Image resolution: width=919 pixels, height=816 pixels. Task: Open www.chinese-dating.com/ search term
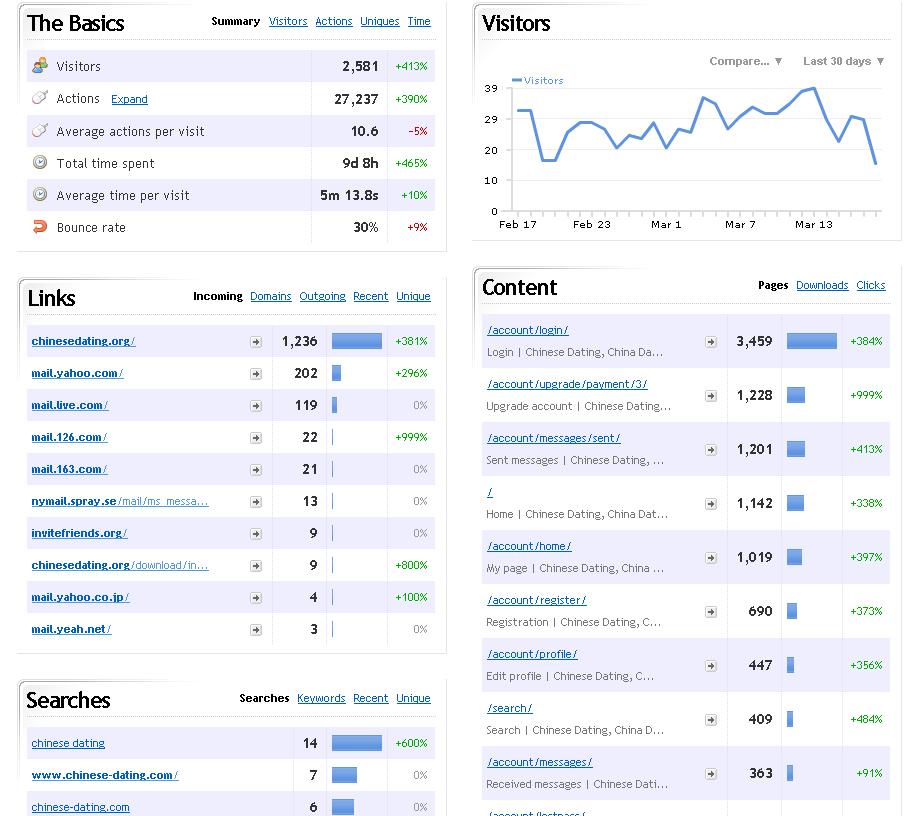point(105,775)
